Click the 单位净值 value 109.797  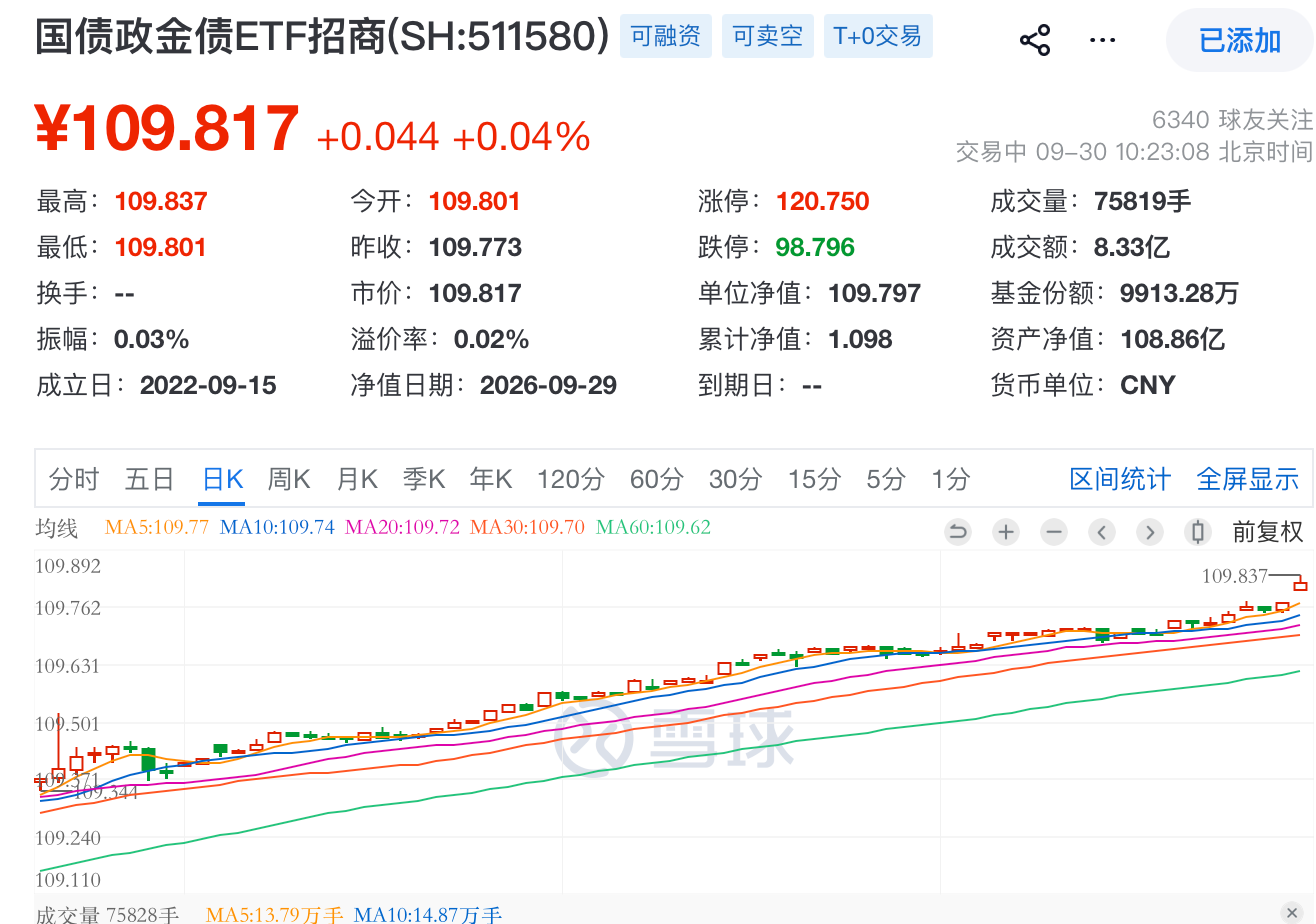coord(875,293)
